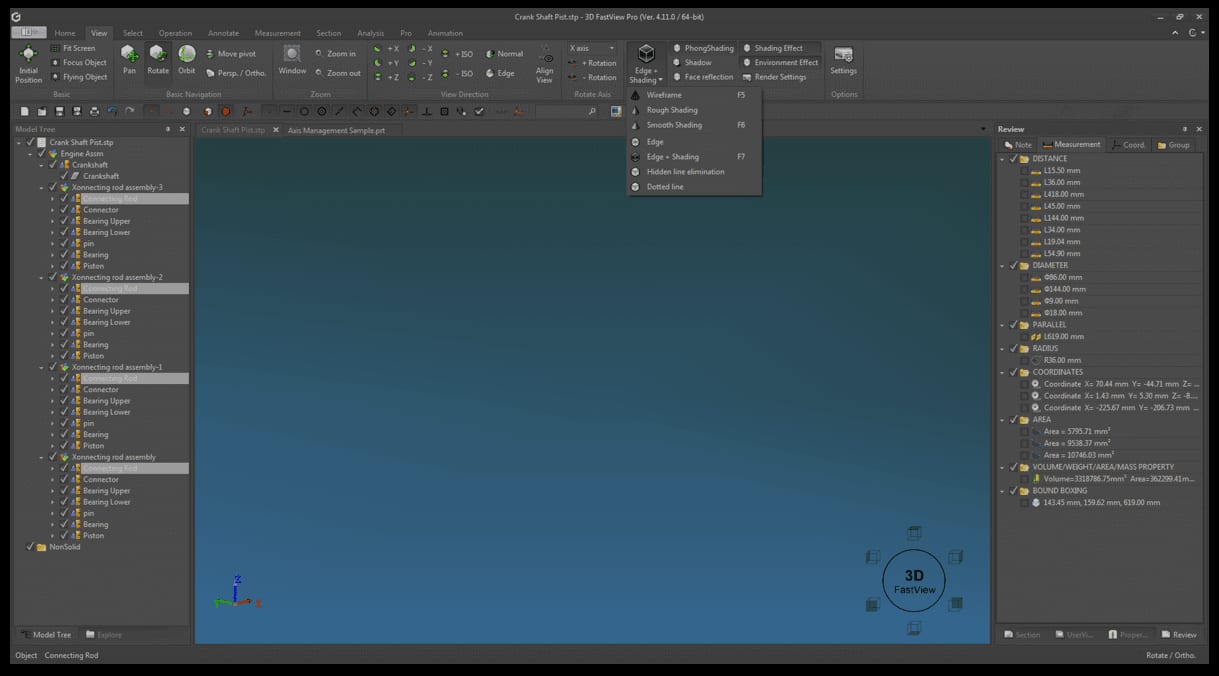Uncheck the NonSolid visibility checkbox
Image resolution: width=1219 pixels, height=676 pixels.
tap(29, 547)
